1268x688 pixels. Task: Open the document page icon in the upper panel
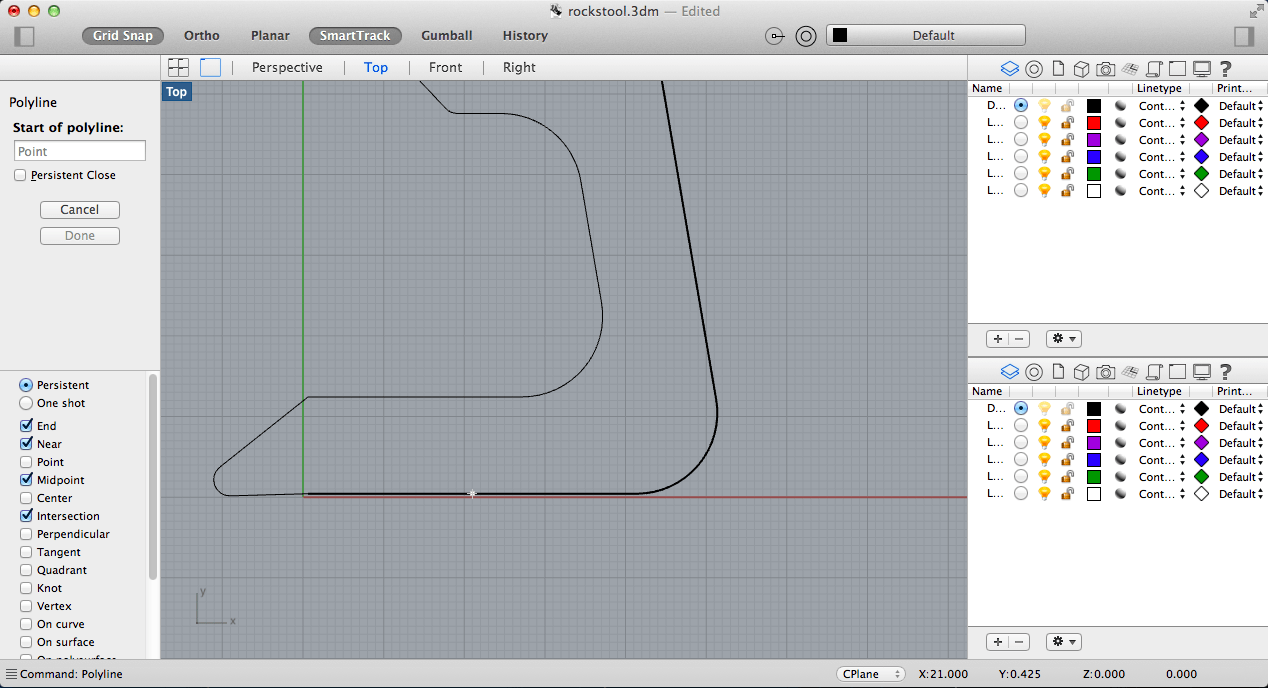(1057, 69)
